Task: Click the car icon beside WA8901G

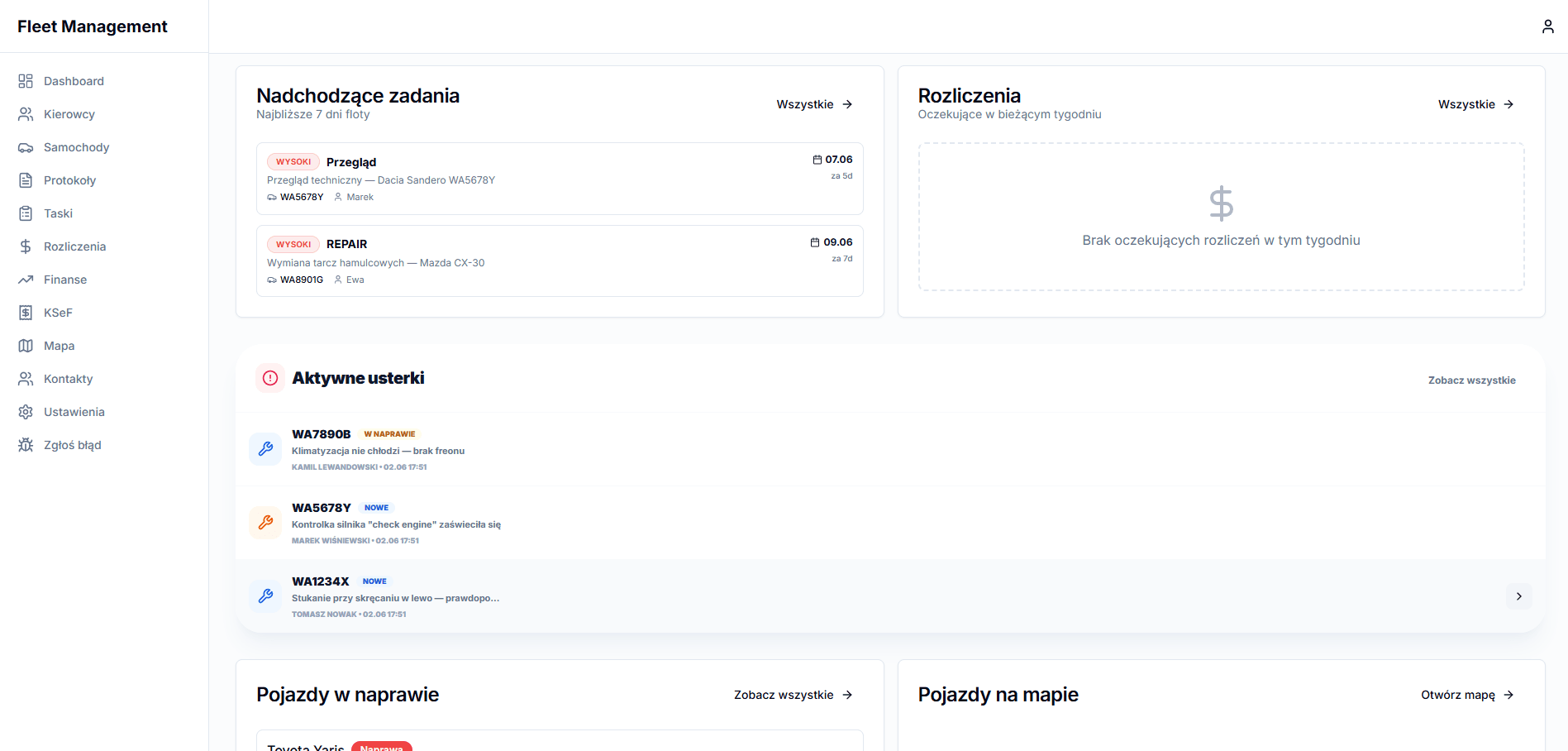Action: (x=272, y=280)
